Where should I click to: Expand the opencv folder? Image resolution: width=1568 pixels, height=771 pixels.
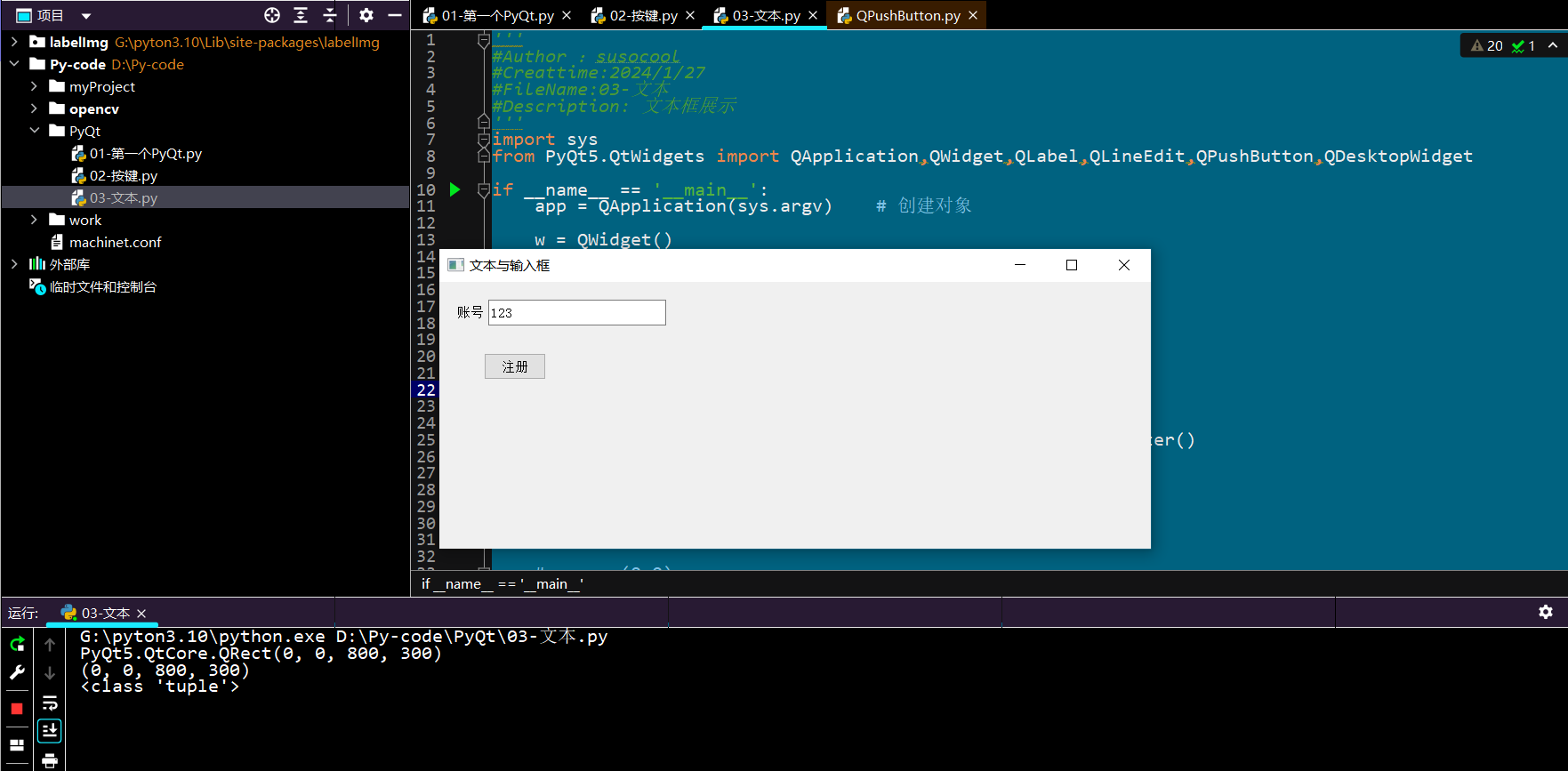click(34, 108)
